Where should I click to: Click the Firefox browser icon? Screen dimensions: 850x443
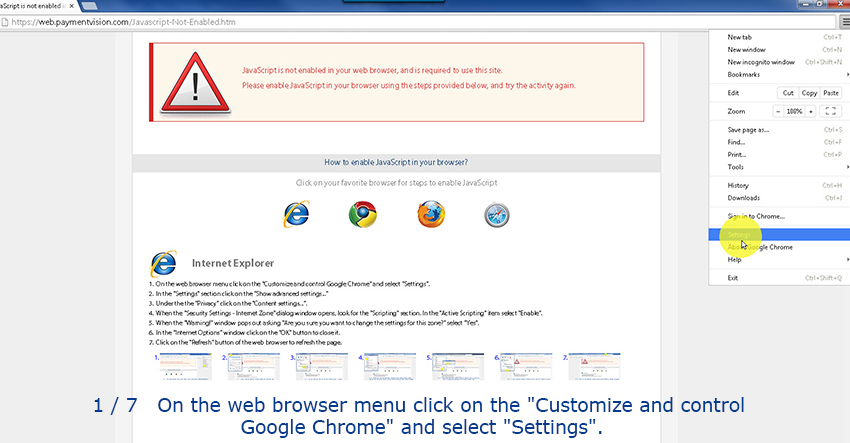(x=431, y=214)
